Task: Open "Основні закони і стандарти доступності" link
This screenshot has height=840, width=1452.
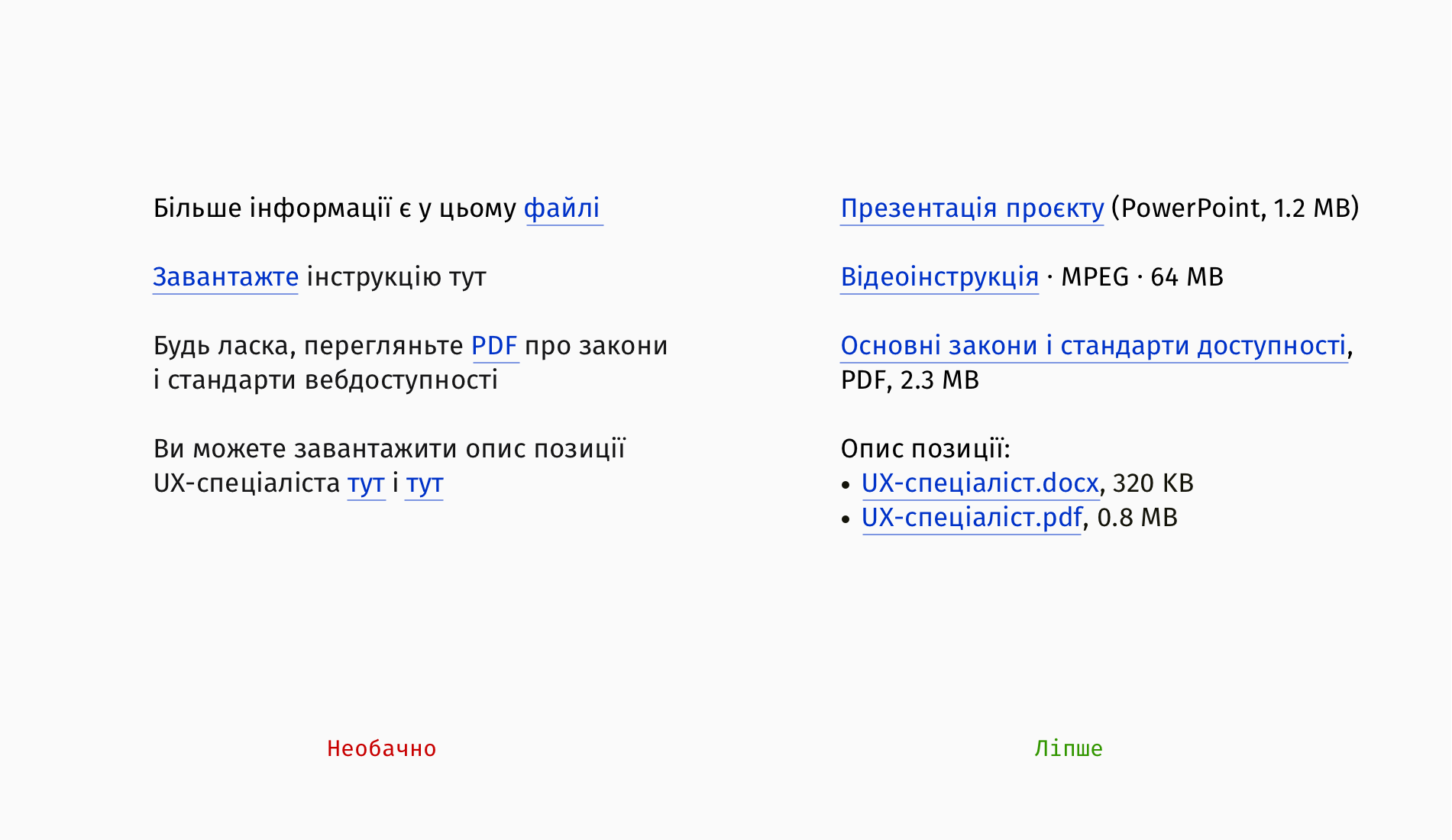Action: 1093,346
